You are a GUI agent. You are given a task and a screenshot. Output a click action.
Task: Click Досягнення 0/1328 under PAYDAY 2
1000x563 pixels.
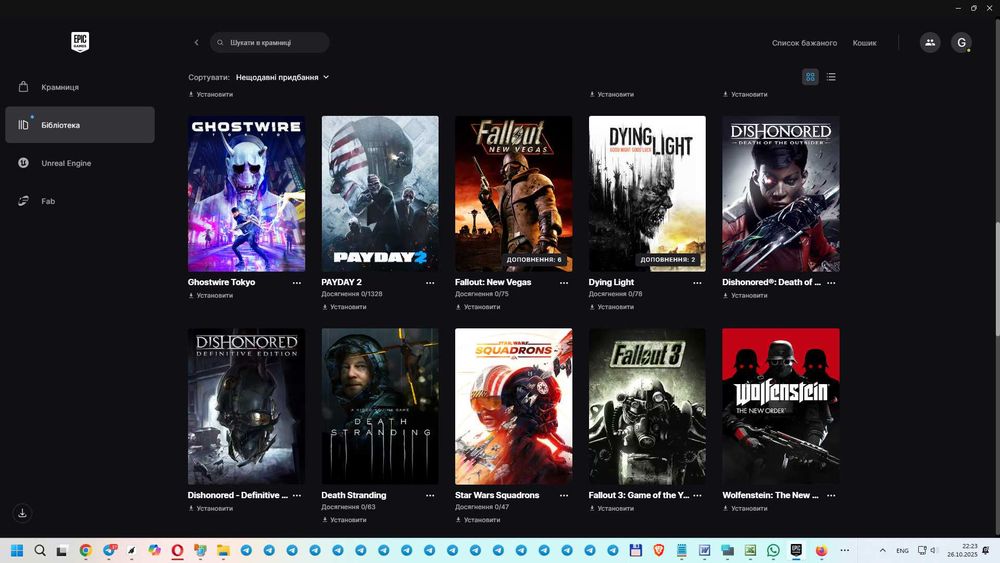click(x=352, y=294)
